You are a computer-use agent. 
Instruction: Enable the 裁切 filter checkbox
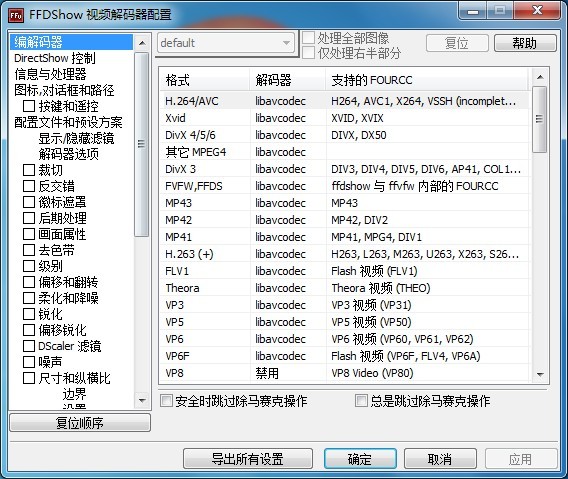29,170
